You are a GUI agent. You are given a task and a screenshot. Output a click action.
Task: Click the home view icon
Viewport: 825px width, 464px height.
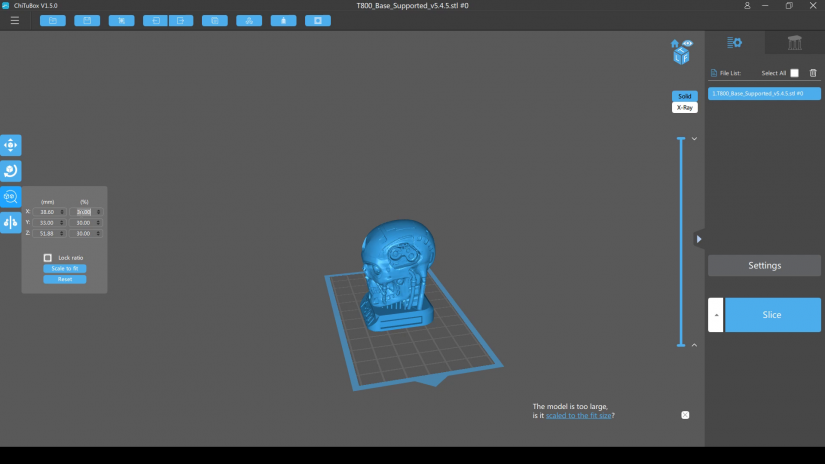pyautogui.click(x=675, y=44)
